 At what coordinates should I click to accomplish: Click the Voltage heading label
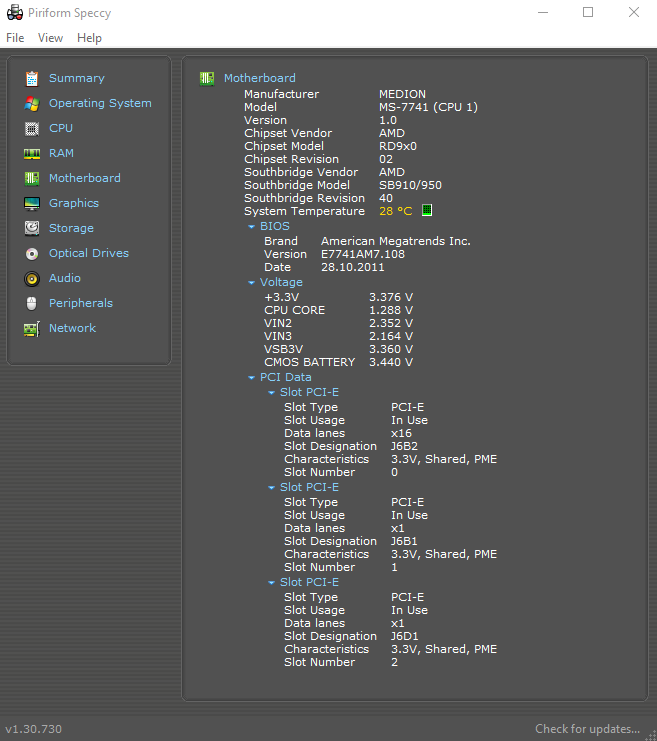(281, 282)
